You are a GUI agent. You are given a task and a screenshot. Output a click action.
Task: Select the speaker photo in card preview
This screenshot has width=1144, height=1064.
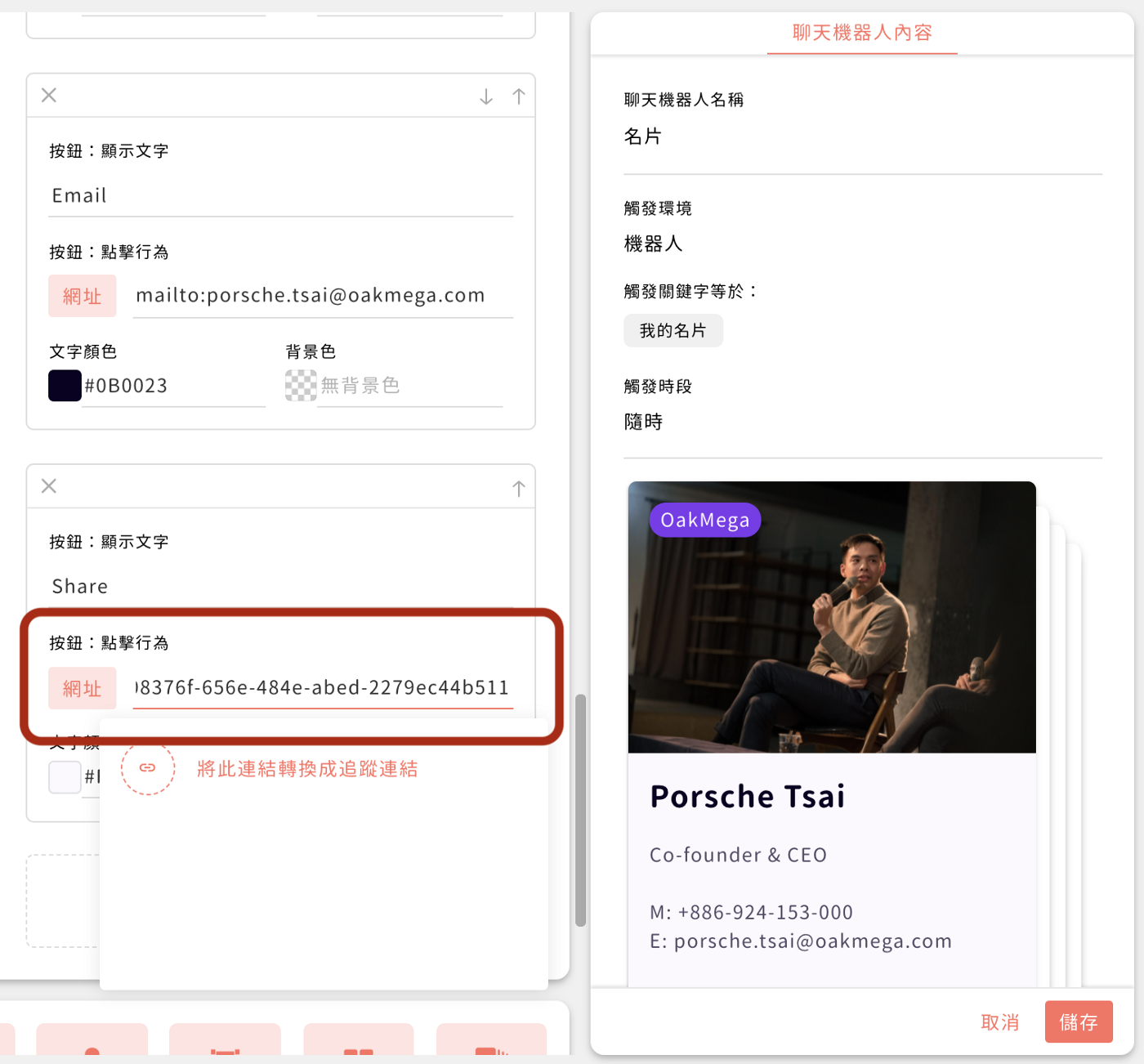(832, 617)
